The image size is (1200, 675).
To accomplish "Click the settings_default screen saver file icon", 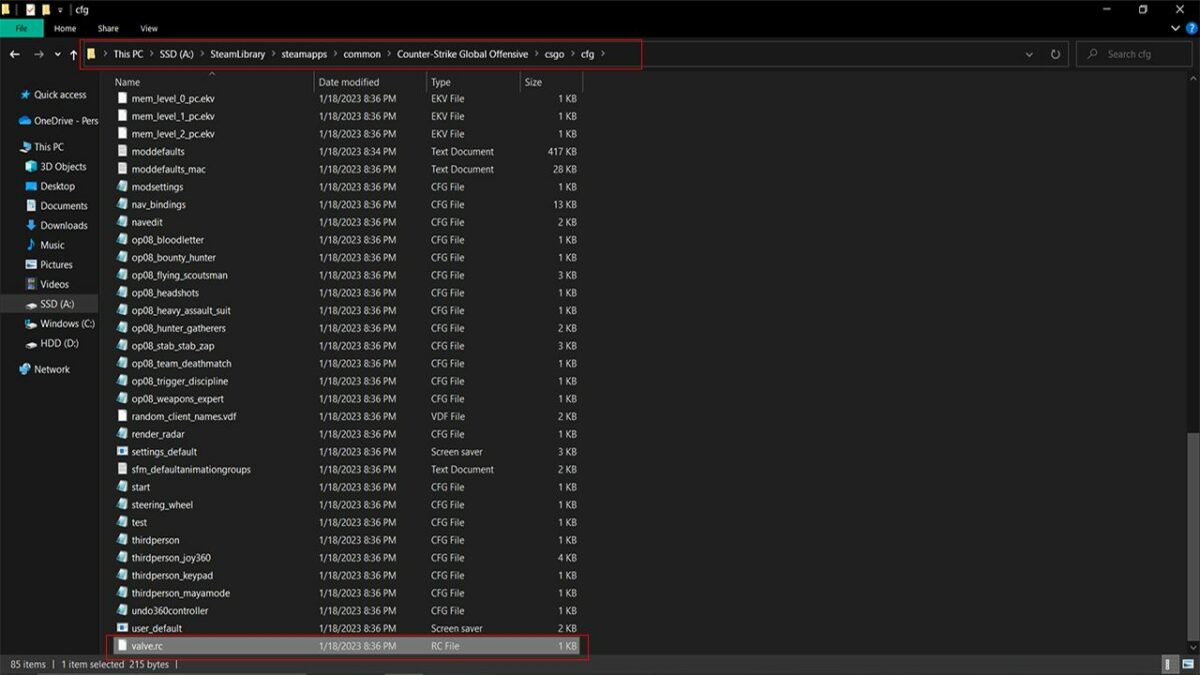I will pyautogui.click(x=123, y=452).
